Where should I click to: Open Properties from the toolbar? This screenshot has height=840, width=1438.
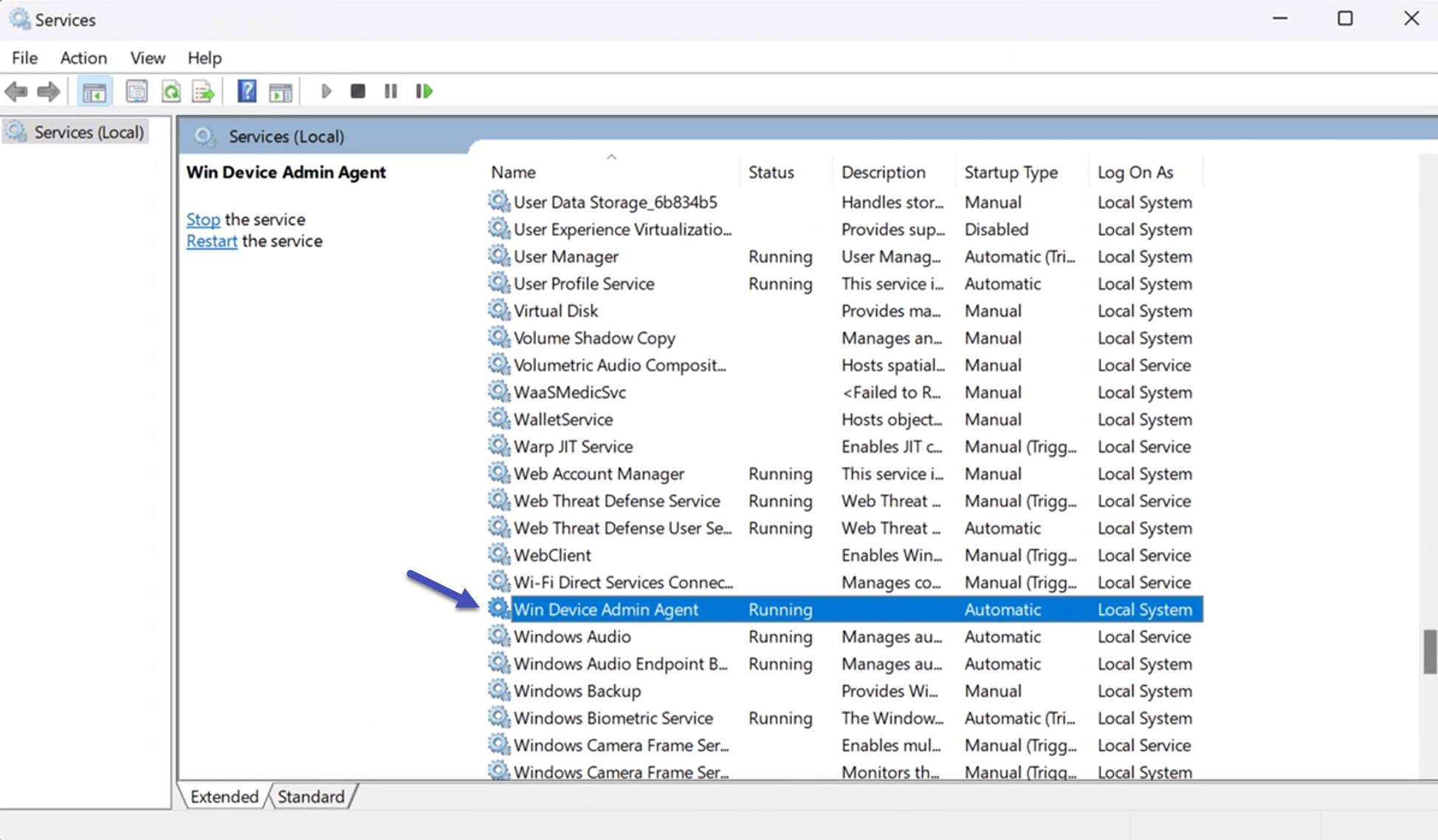[136, 91]
